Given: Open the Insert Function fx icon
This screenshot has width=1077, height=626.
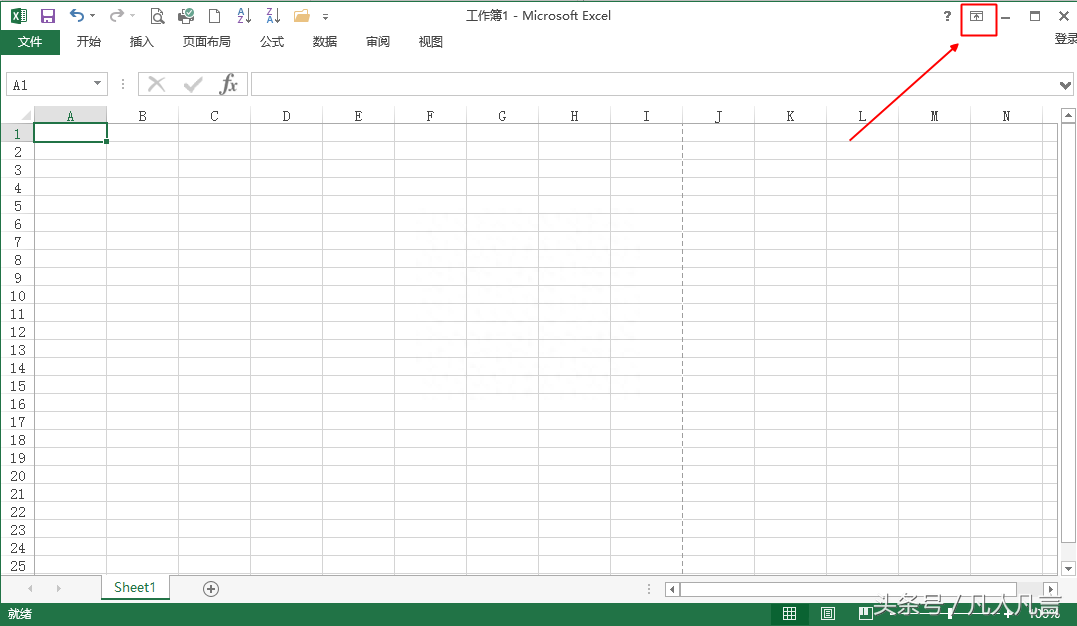Looking at the screenshot, I should (x=229, y=84).
